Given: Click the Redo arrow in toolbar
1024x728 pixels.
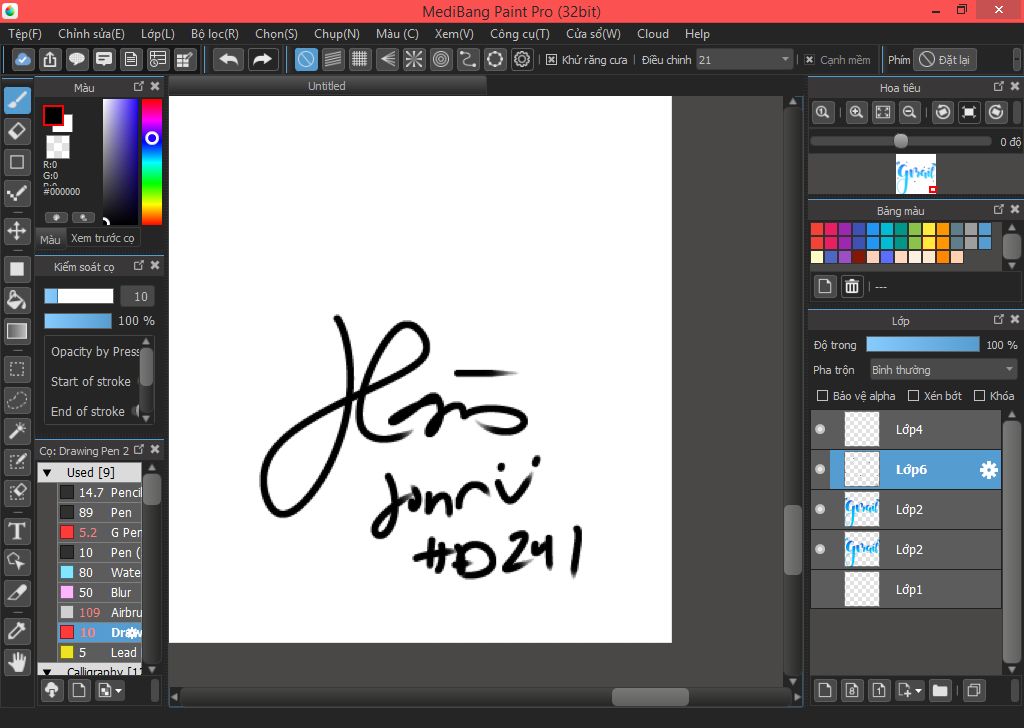Looking at the screenshot, I should (x=263, y=59).
